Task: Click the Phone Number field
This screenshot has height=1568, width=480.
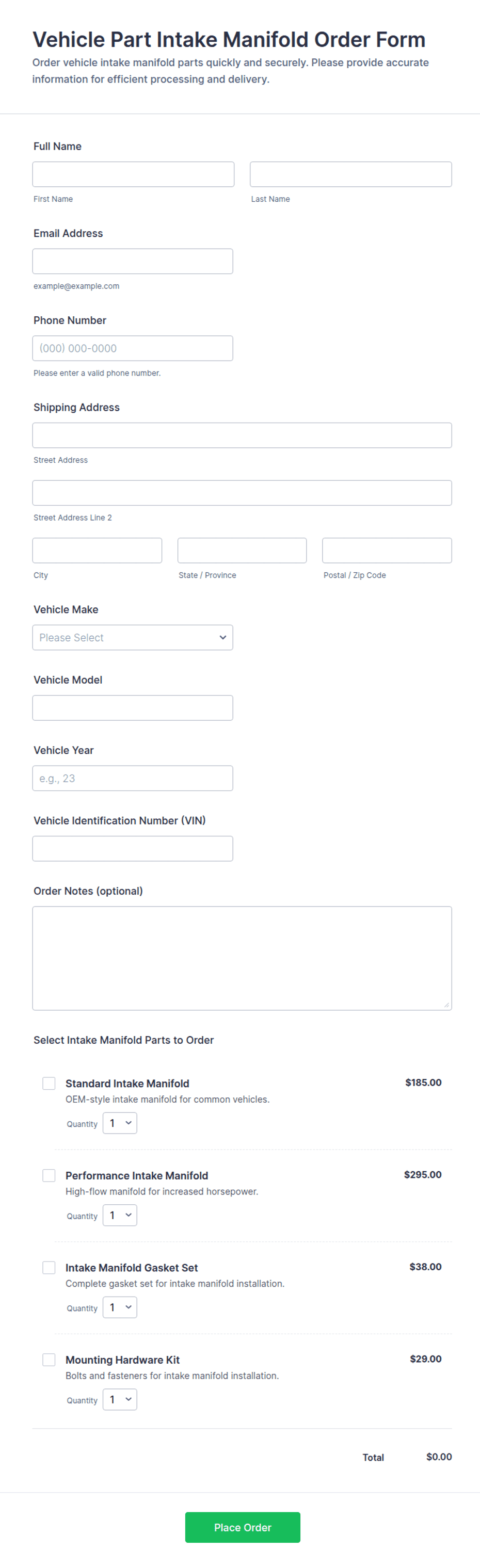Action: [133, 348]
